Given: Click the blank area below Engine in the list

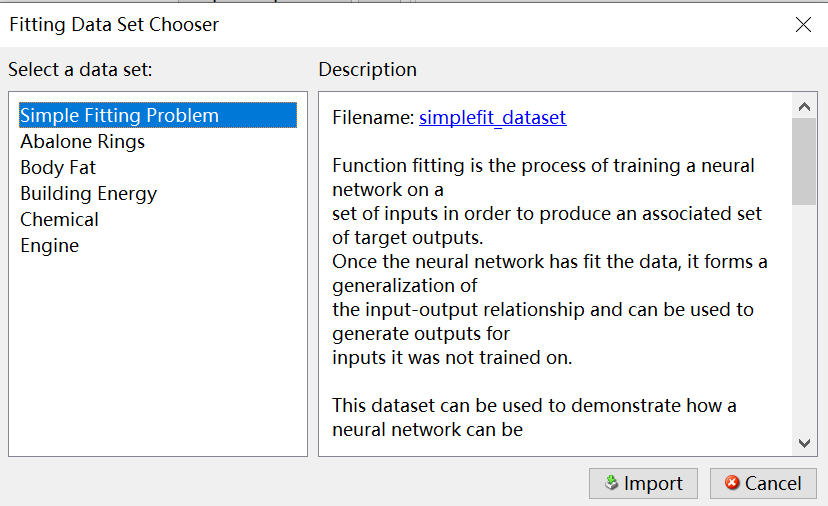Looking at the screenshot, I should pyautogui.click(x=158, y=360).
